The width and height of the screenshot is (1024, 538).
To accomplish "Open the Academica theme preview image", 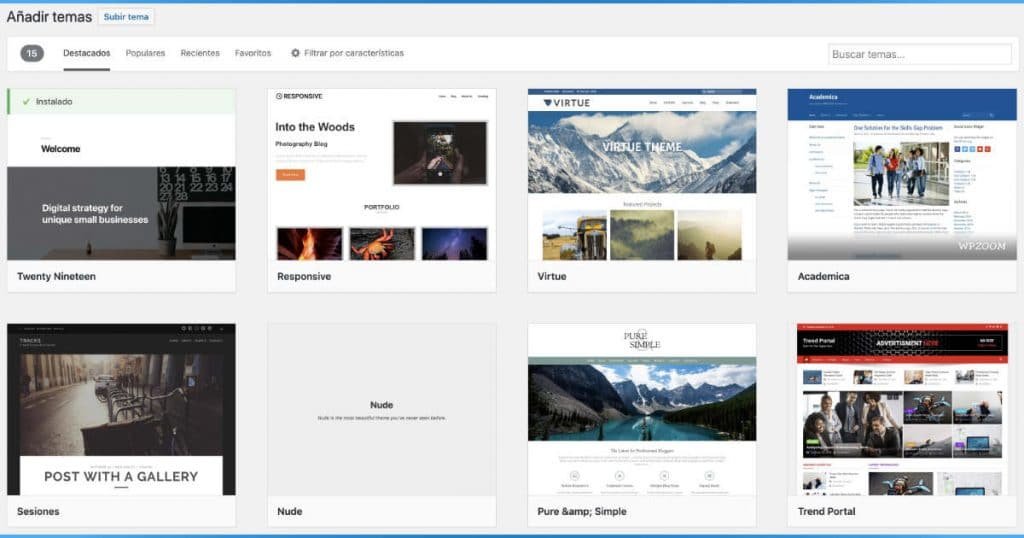I will [x=902, y=175].
